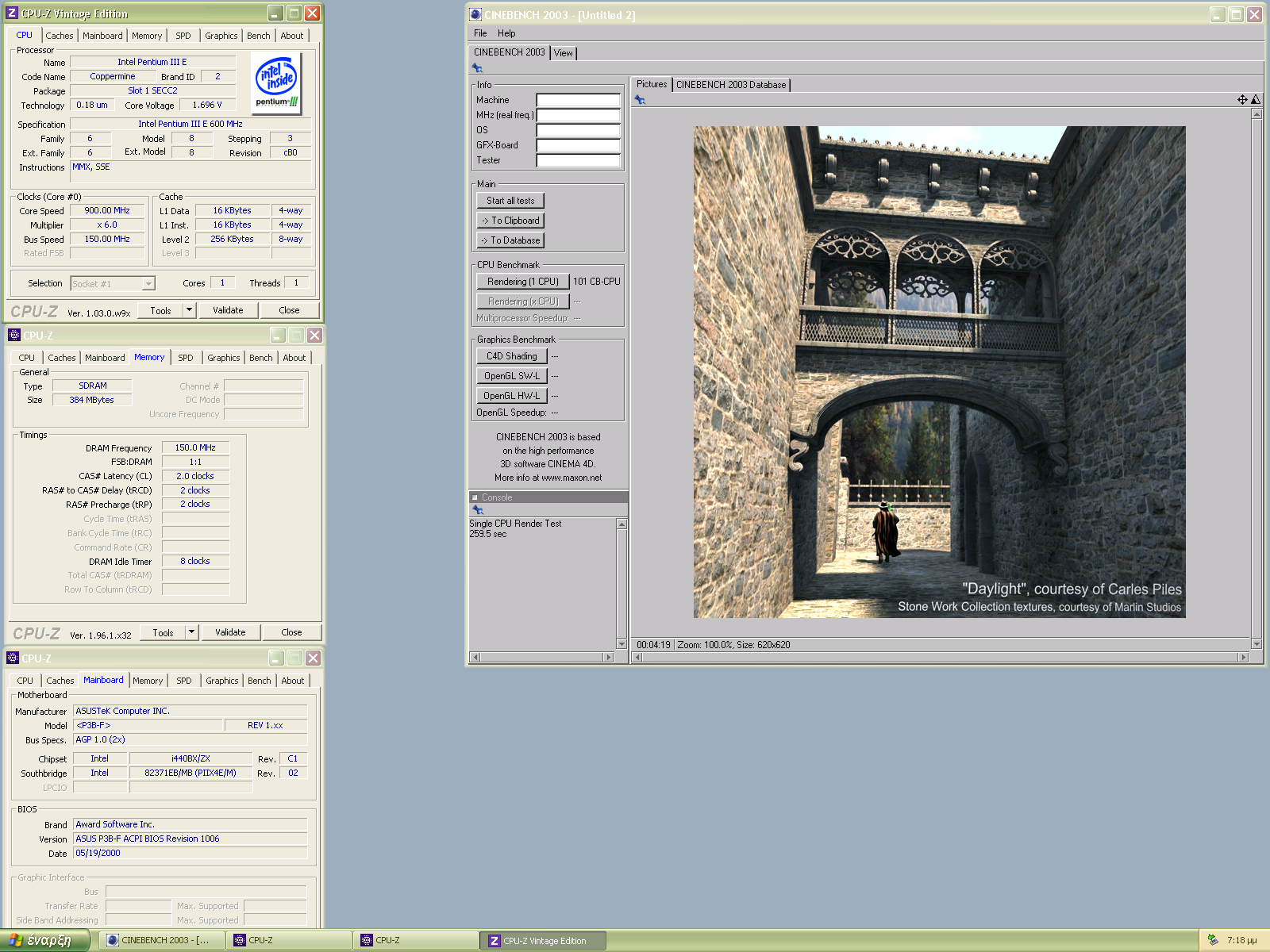The height and width of the screenshot is (952, 1270).
Task: Click the www.maxon.net info text
Action: pyautogui.click(x=571, y=478)
